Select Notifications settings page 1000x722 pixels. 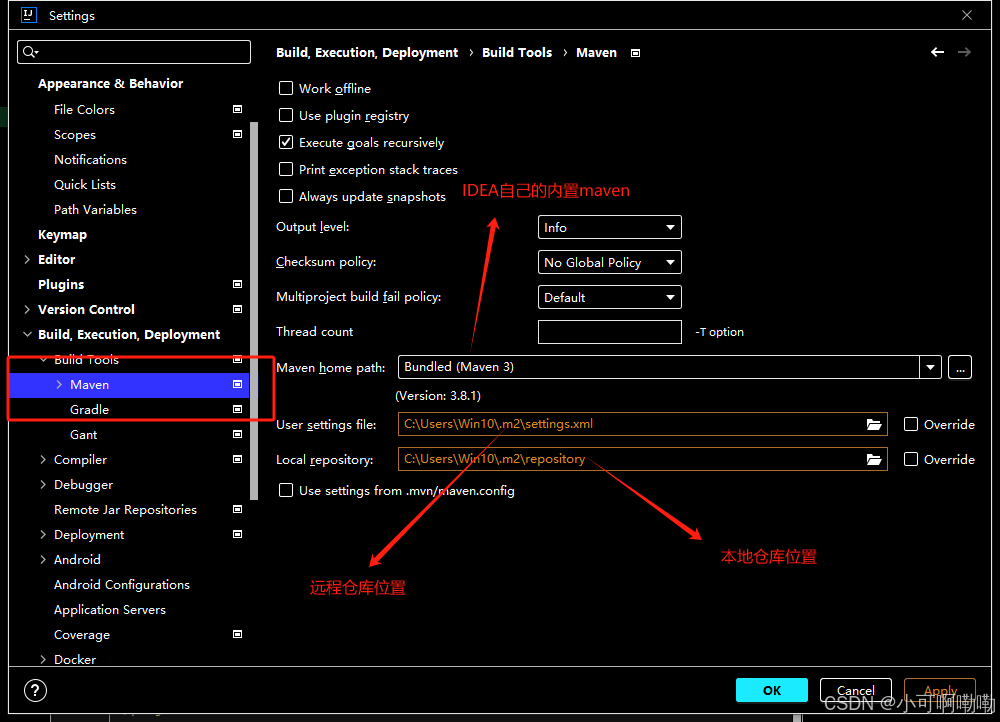point(91,159)
